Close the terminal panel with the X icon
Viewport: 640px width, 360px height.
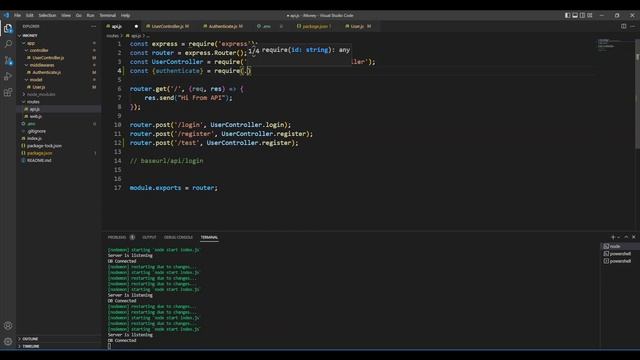click(x=633, y=237)
